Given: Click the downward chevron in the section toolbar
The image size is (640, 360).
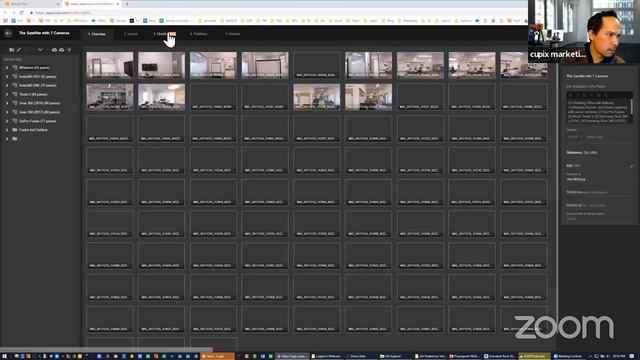Looking at the screenshot, I should pos(40,50).
